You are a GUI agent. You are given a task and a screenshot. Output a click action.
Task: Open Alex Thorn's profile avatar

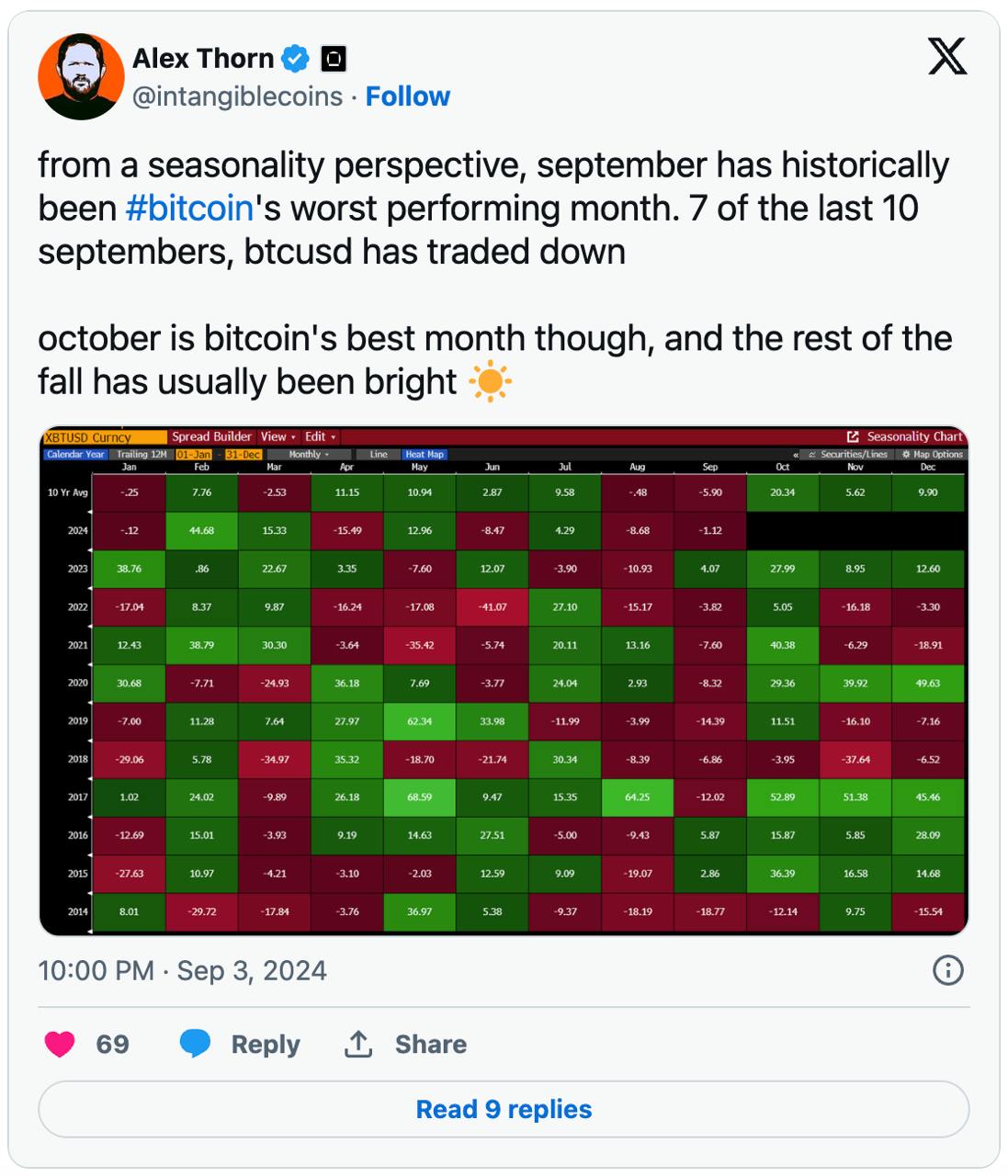click(x=81, y=76)
